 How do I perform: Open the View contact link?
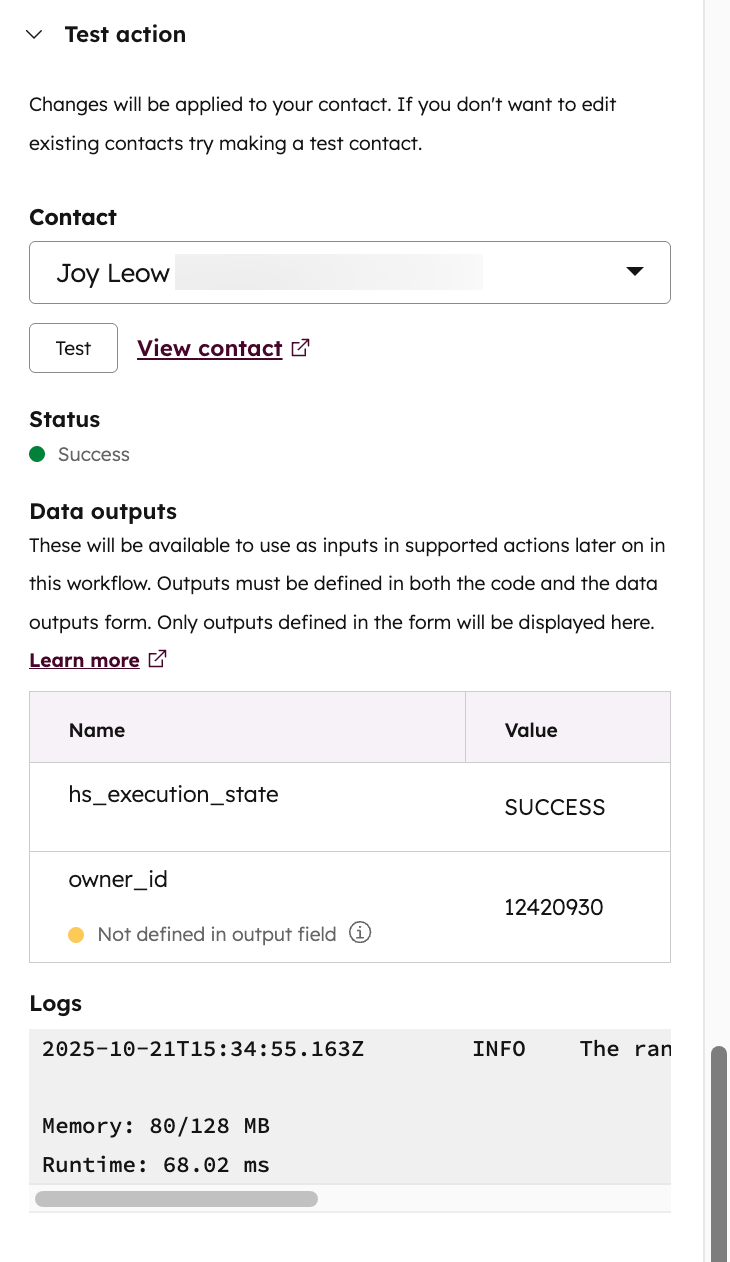click(x=209, y=348)
